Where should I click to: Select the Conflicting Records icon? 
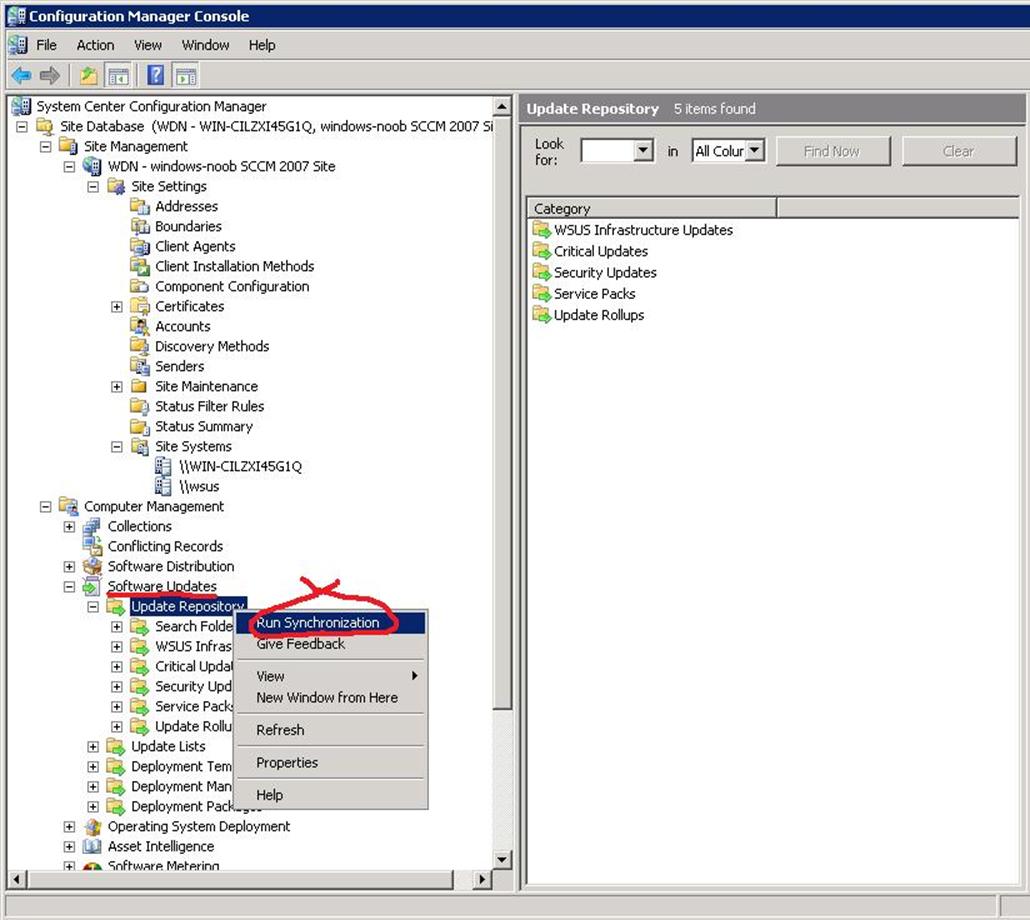93,546
